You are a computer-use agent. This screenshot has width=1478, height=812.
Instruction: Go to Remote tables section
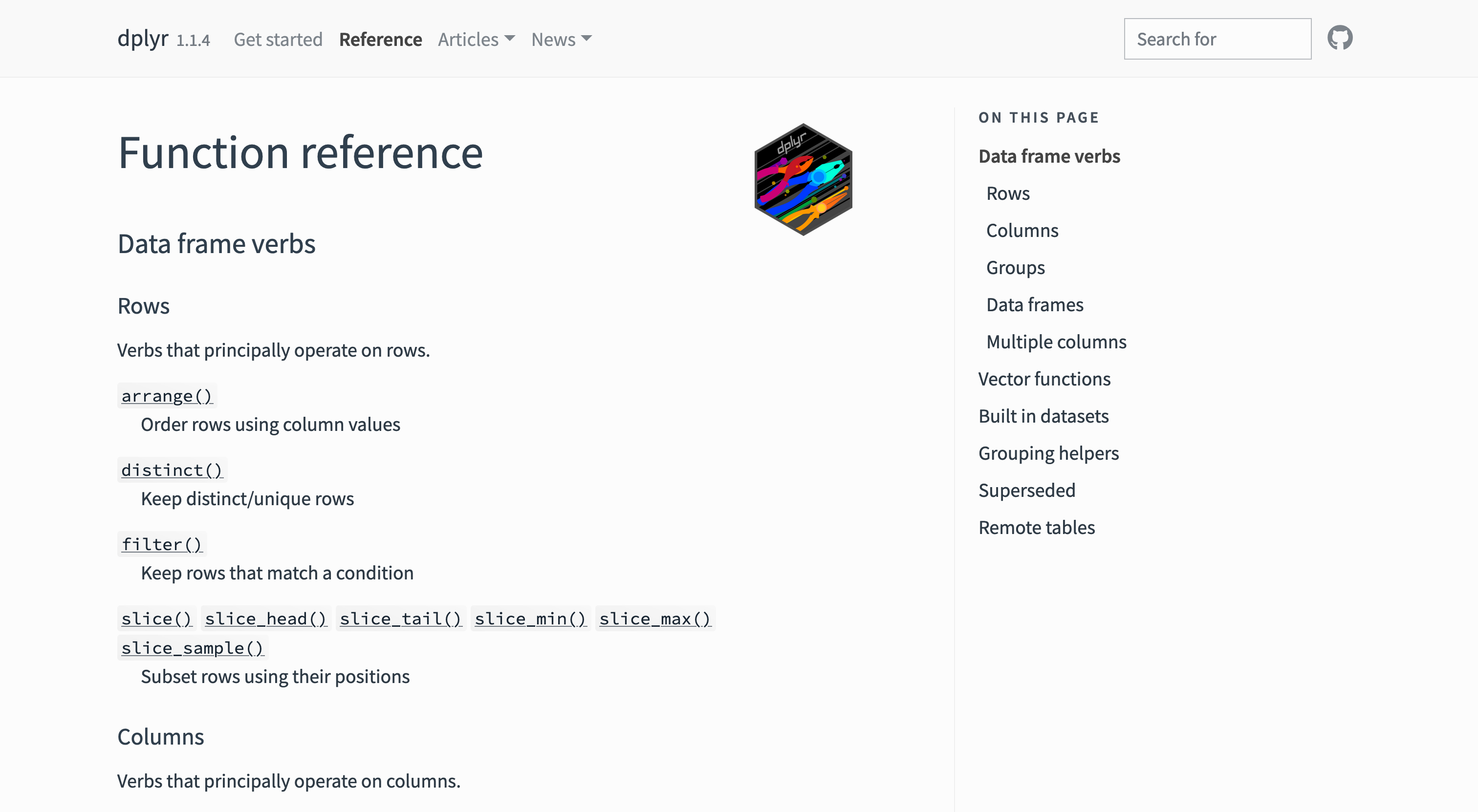coord(1037,527)
